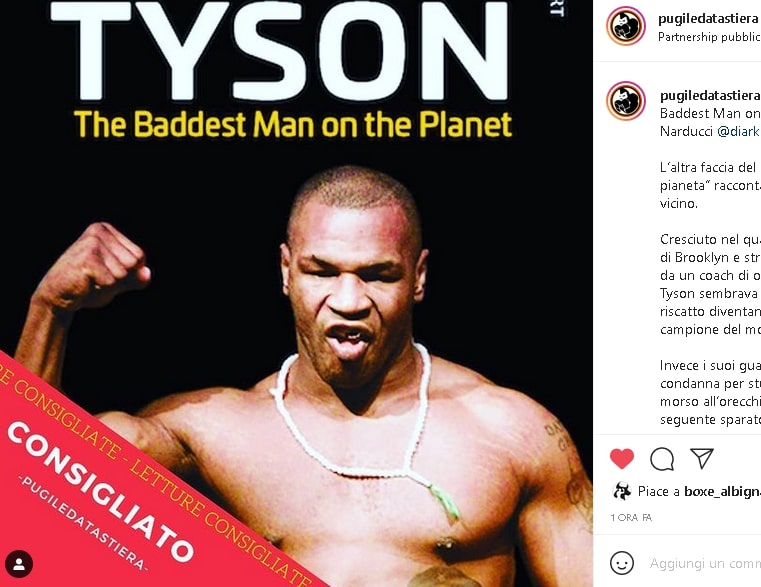761x587 pixels.
Task: Click small liker avatar beside Piace a
Action: tap(622, 491)
